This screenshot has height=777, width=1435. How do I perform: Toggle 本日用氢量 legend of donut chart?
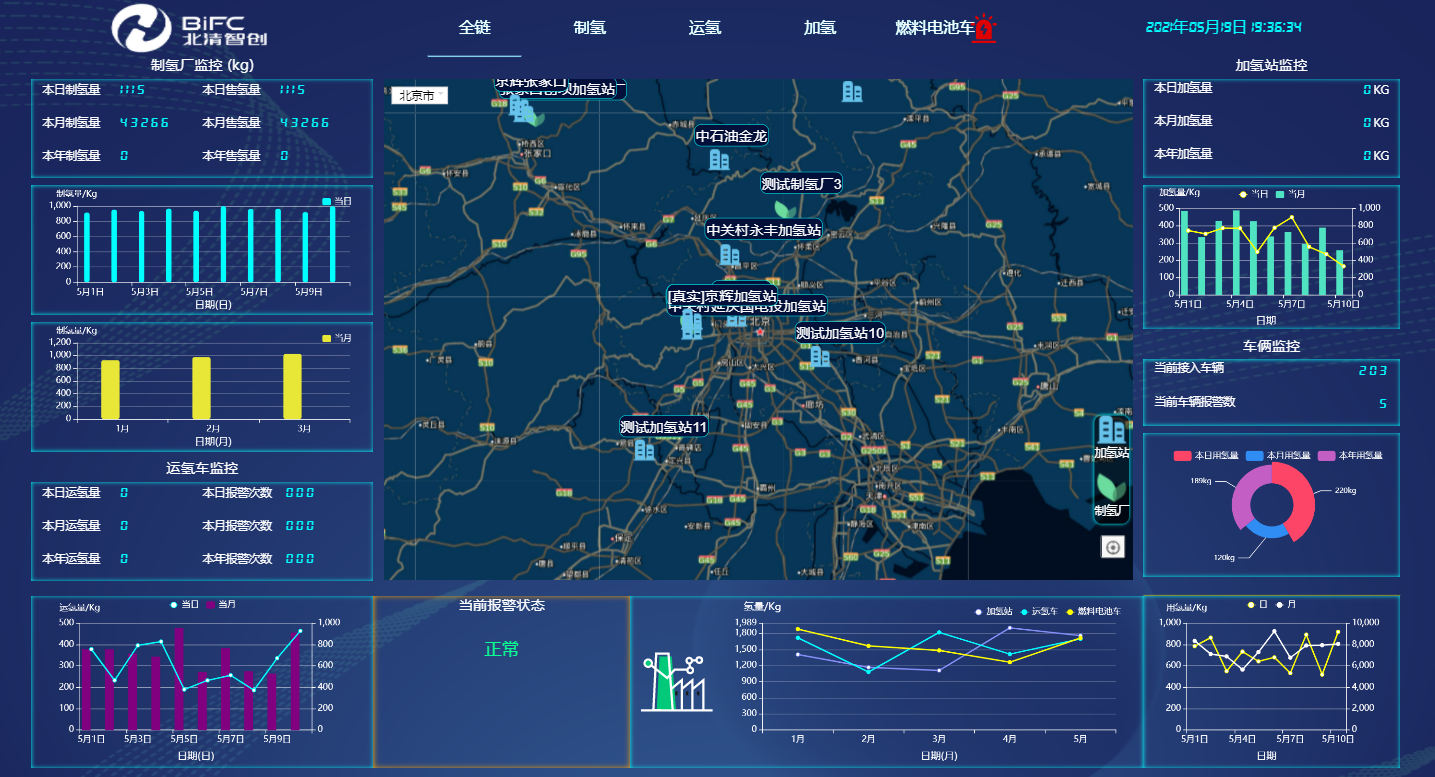point(1206,456)
